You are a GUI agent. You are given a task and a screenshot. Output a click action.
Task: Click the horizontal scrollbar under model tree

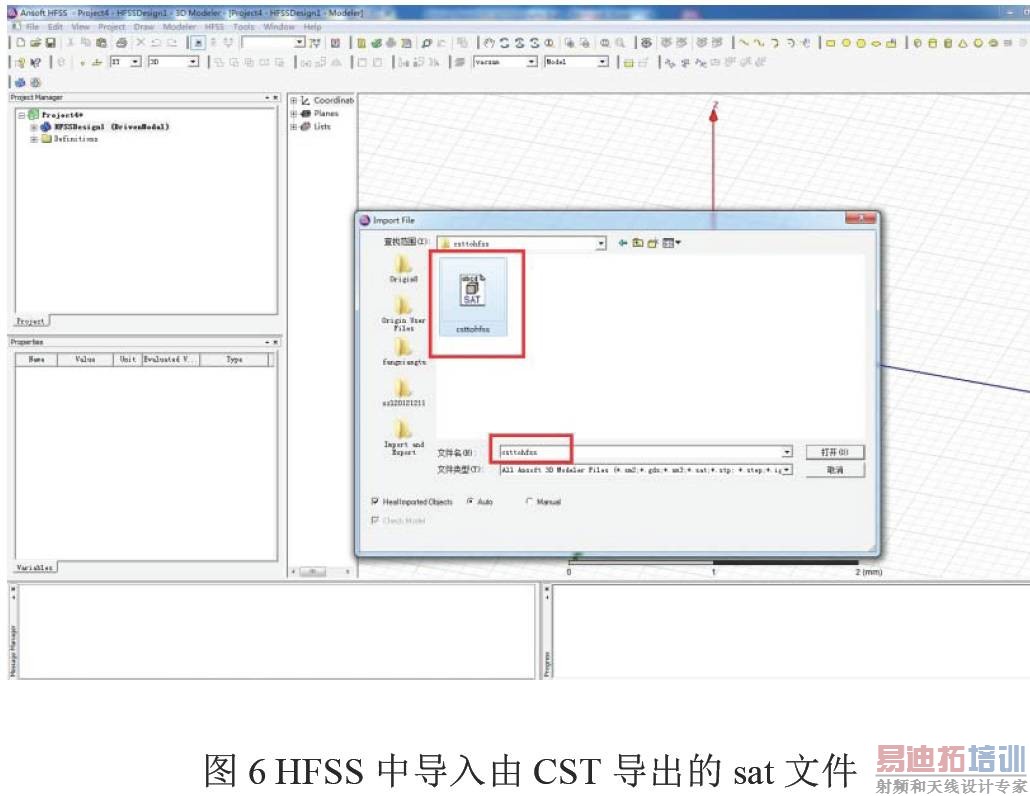321,572
